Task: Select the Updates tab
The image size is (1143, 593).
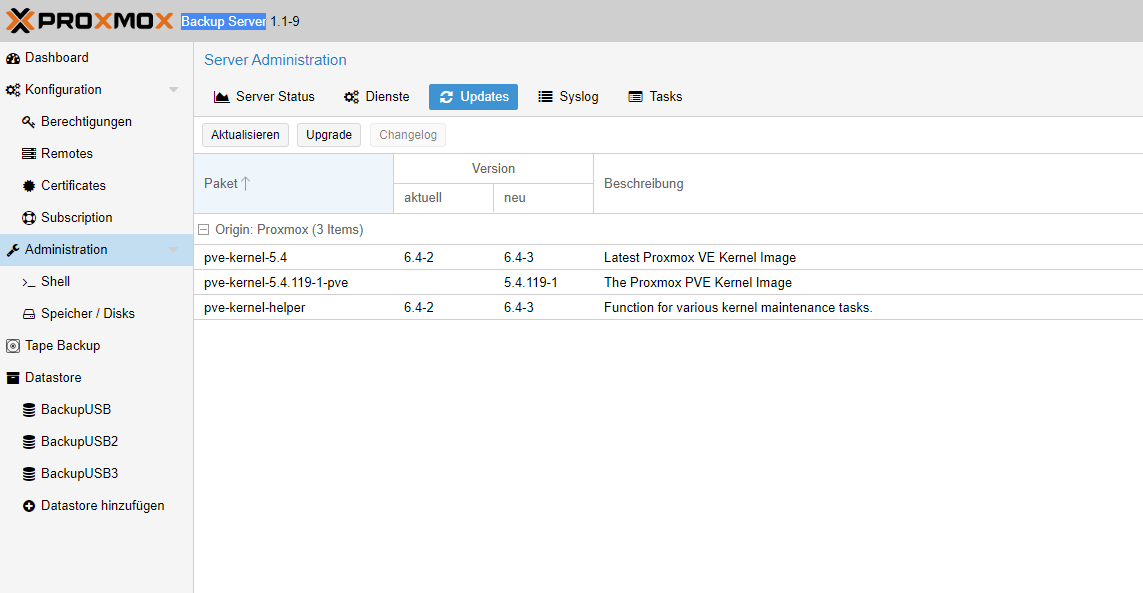Action: pos(473,97)
